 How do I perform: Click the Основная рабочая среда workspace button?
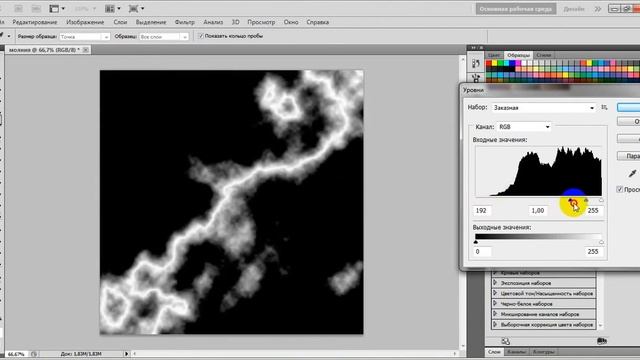pos(516,9)
